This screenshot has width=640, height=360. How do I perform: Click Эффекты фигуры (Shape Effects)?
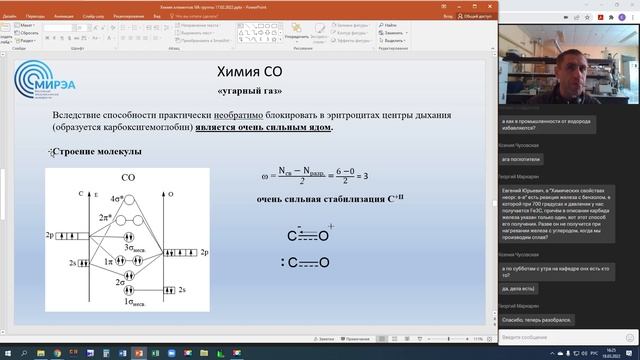pyautogui.click(x=351, y=40)
